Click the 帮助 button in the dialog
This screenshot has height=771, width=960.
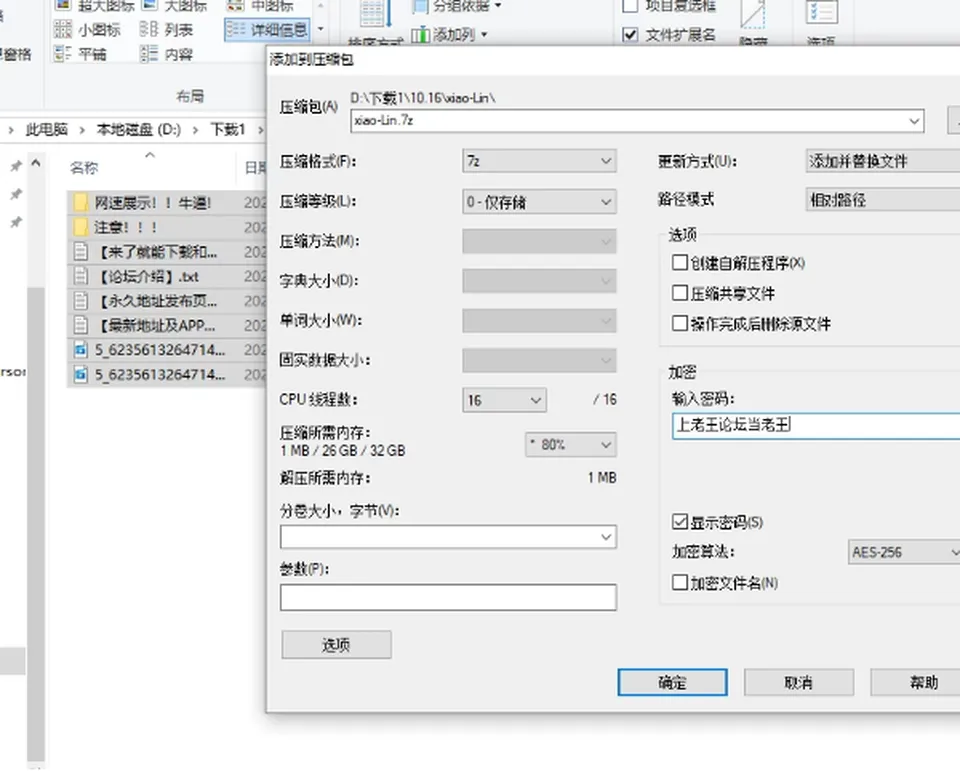915,682
